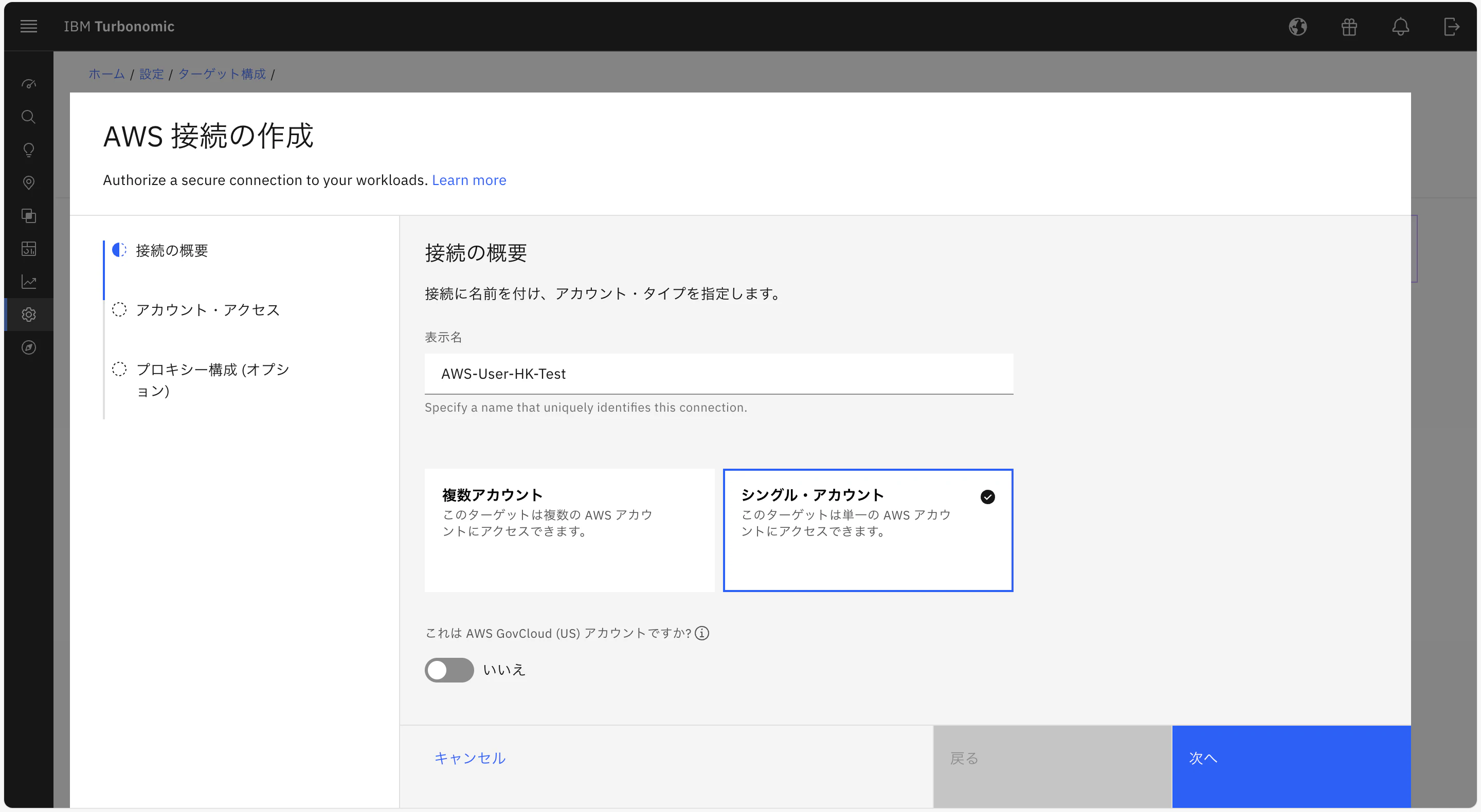Open the notifications bell
This screenshot has width=1481, height=812.
point(1400,26)
